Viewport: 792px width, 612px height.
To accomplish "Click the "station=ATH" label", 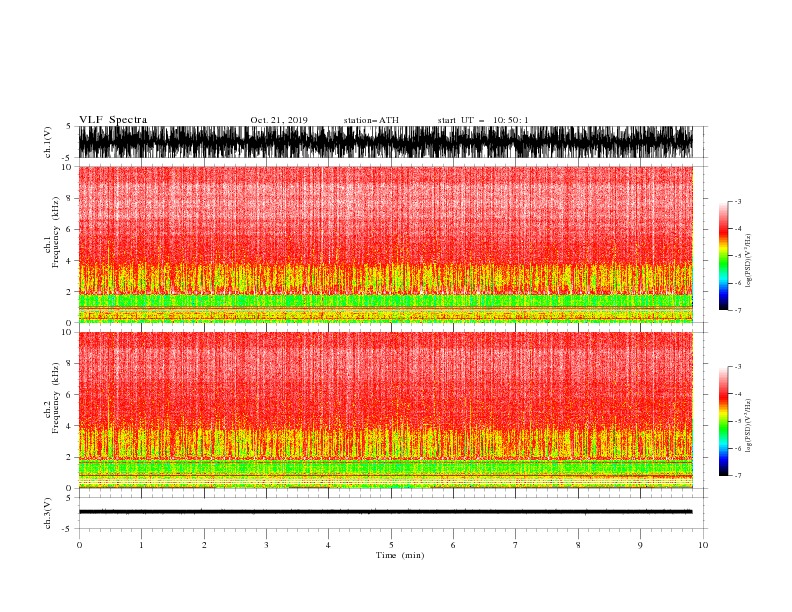I will 371,120.
